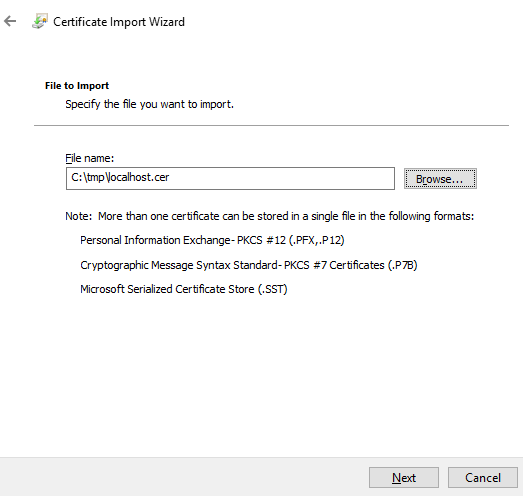This screenshot has width=523, height=496.
Task: Open the Browse… file dialog
Action: click(440, 179)
